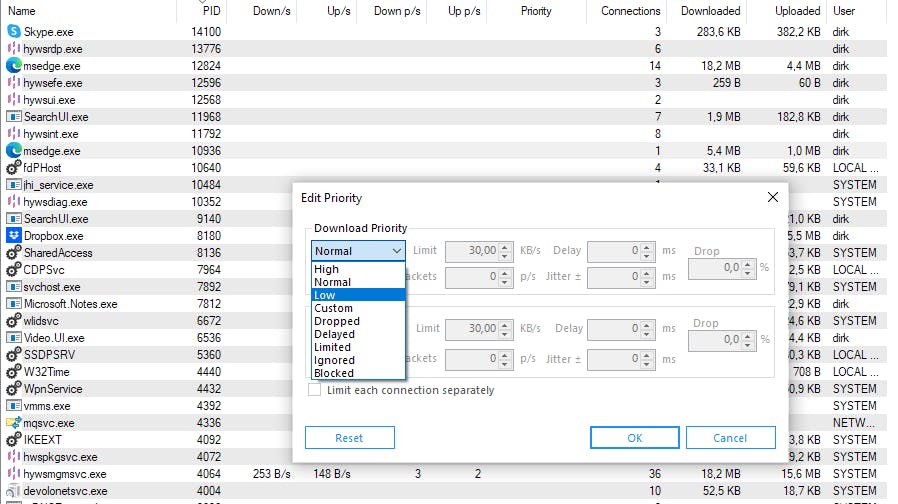Click the fdPHost gear icon

pos(14,168)
